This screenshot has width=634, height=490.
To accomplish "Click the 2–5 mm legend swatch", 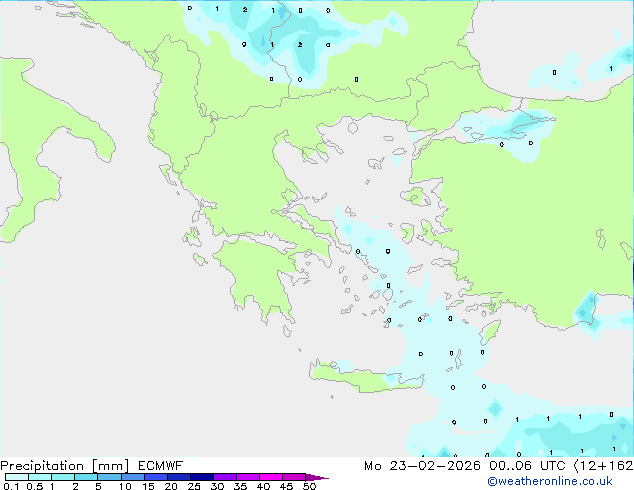I will pos(86,477).
